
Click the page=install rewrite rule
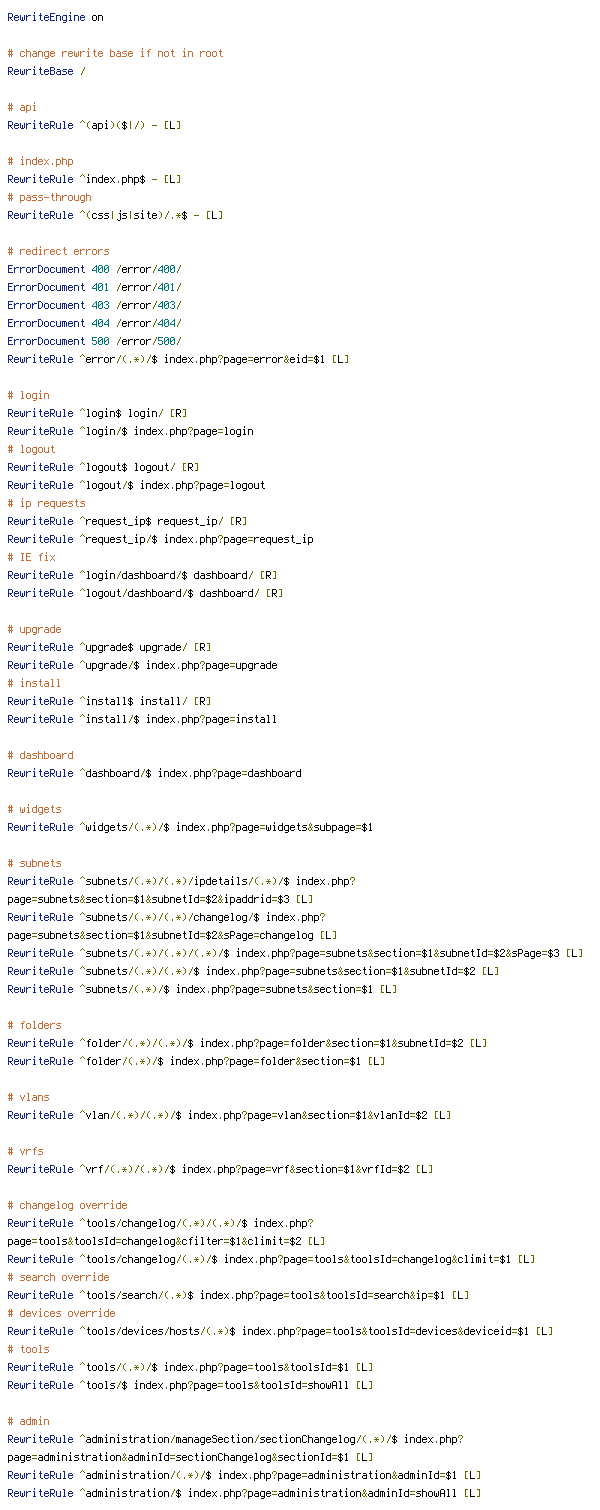142,719
